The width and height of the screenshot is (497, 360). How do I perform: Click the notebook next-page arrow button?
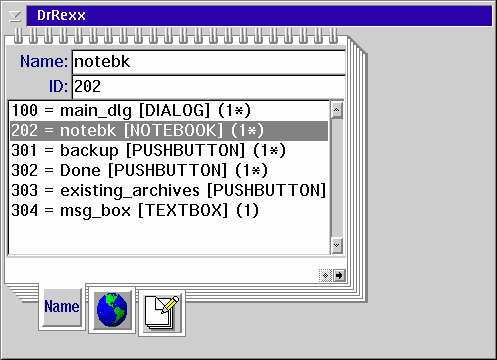pyautogui.click(x=339, y=276)
